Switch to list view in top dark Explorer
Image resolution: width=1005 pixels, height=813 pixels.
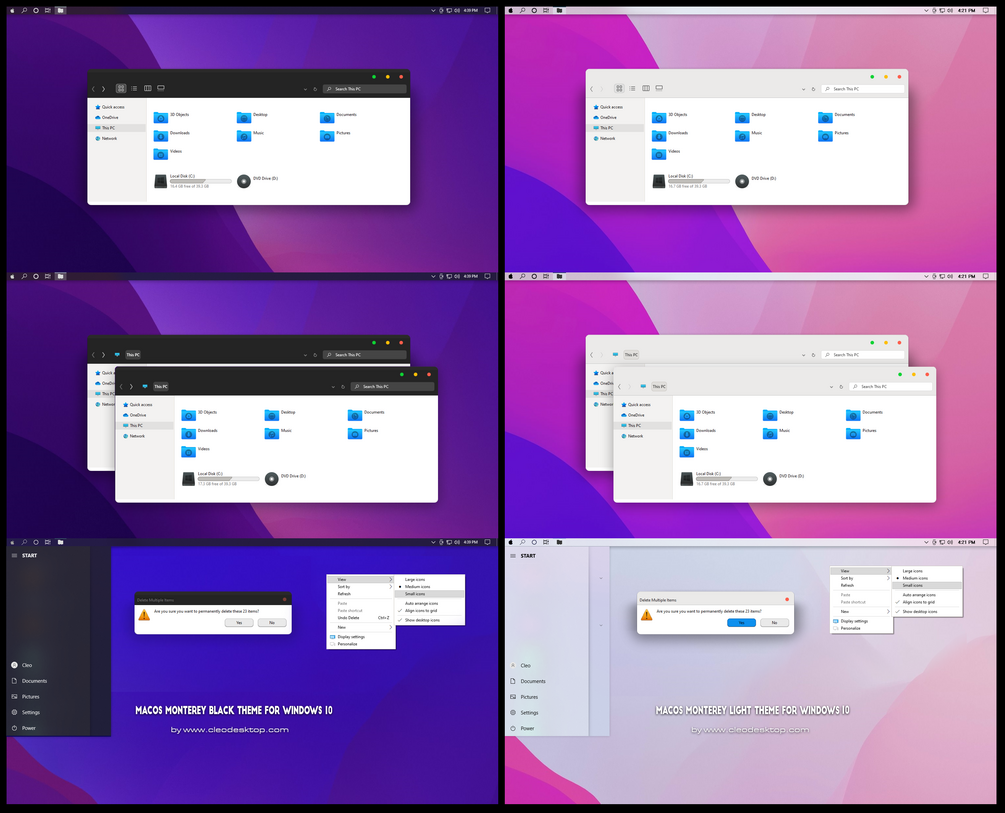click(x=134, y=88)
